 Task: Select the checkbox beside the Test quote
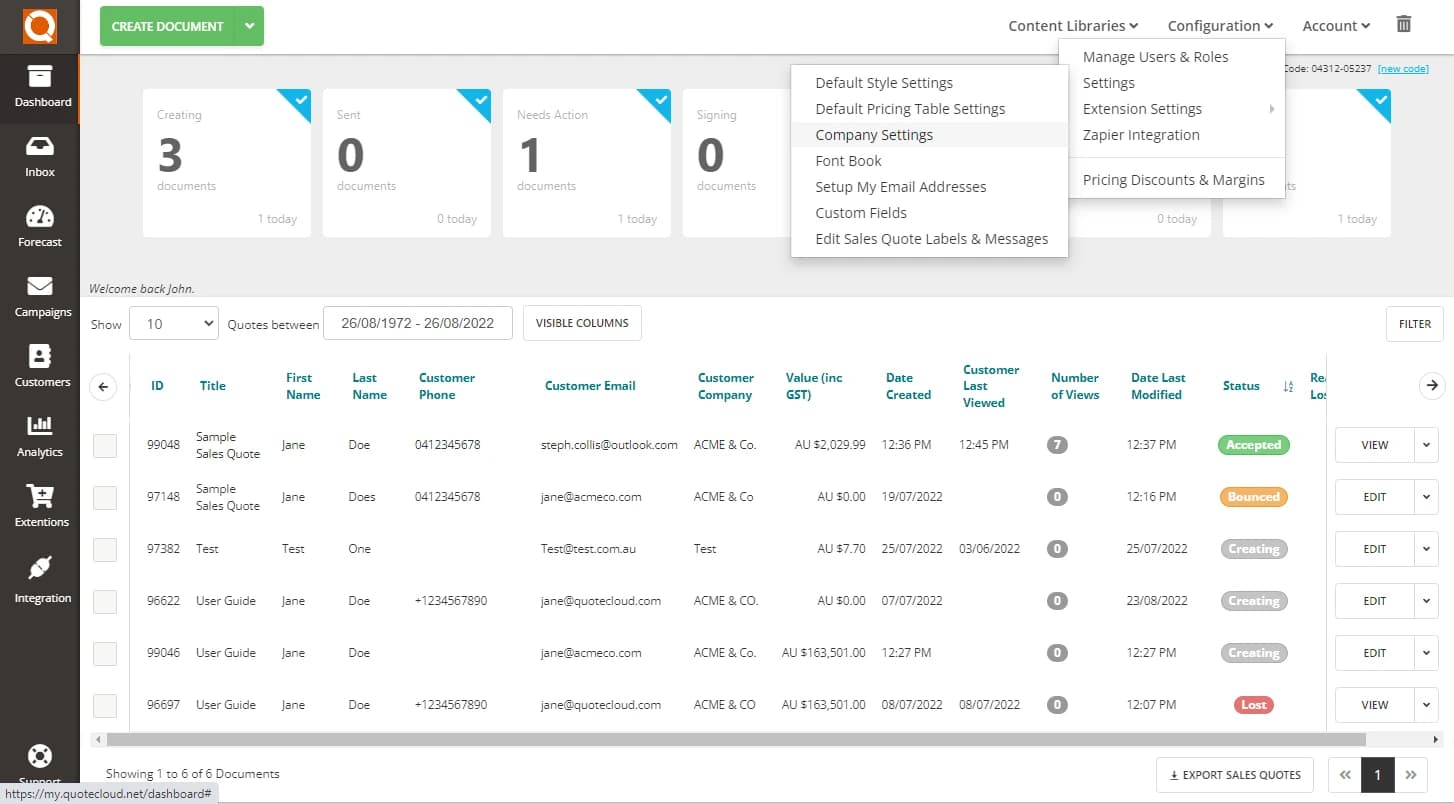click(104, 548)
